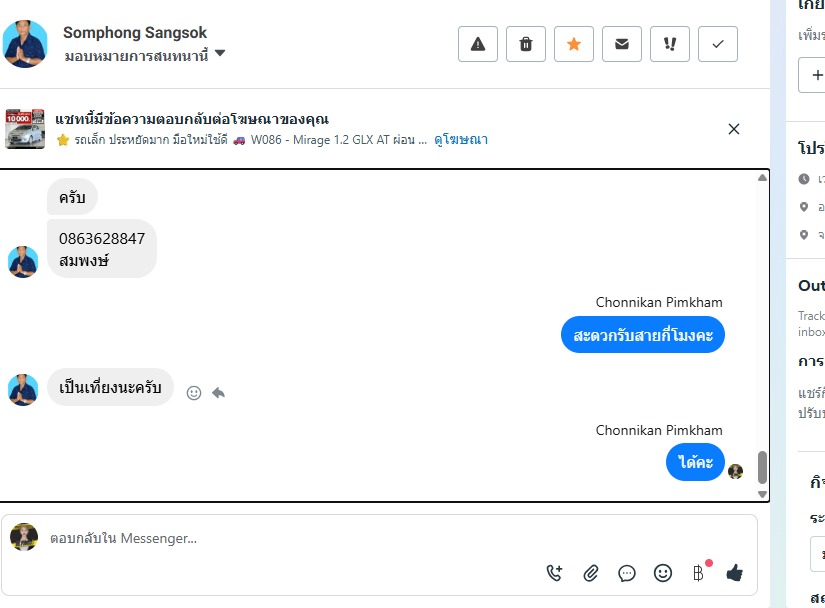Mark conversation unread with envelope icon
825x608 pixels.
(x=622, y=44)
